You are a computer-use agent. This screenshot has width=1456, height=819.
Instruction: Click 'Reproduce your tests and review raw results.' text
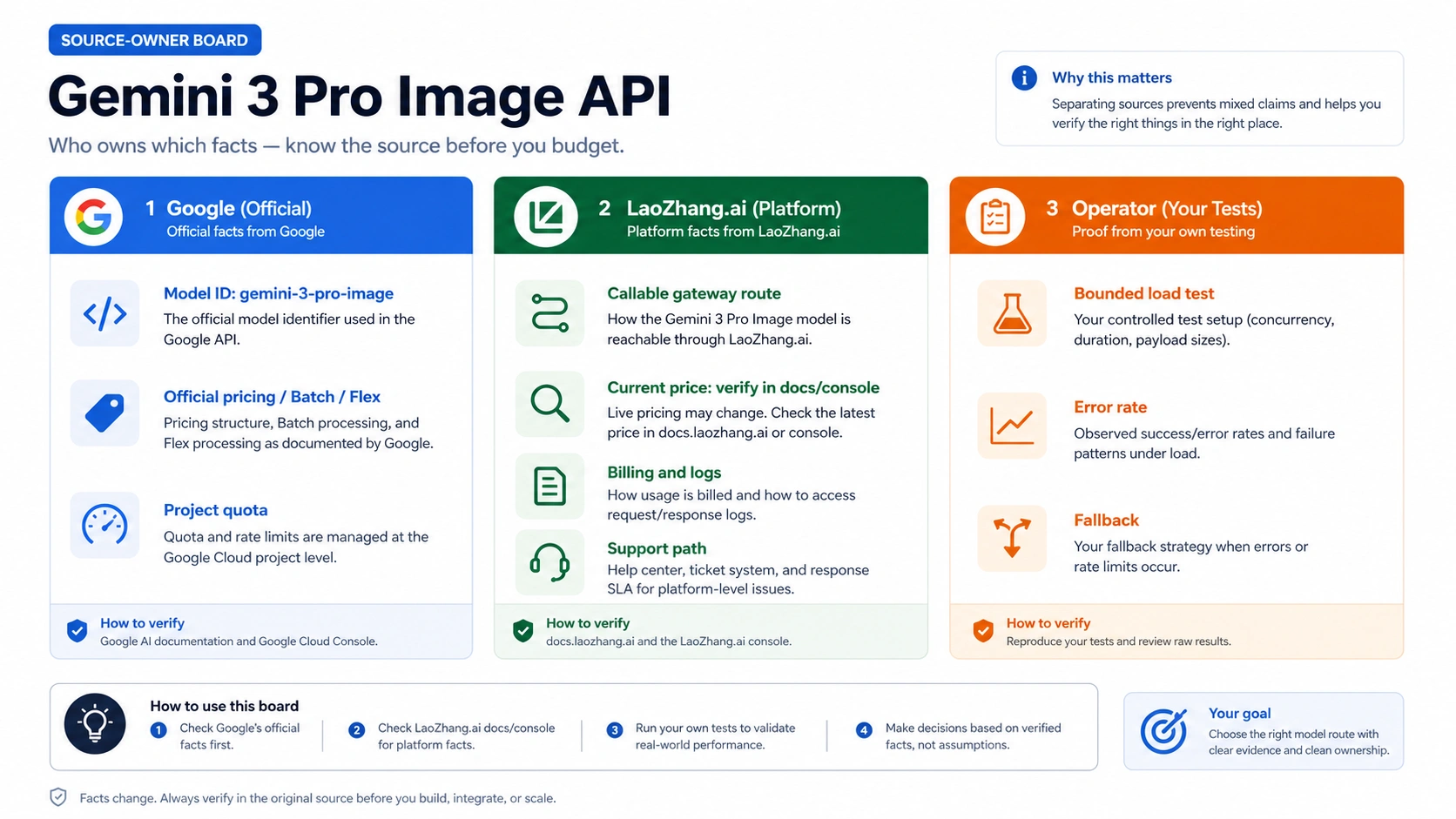1119,641
